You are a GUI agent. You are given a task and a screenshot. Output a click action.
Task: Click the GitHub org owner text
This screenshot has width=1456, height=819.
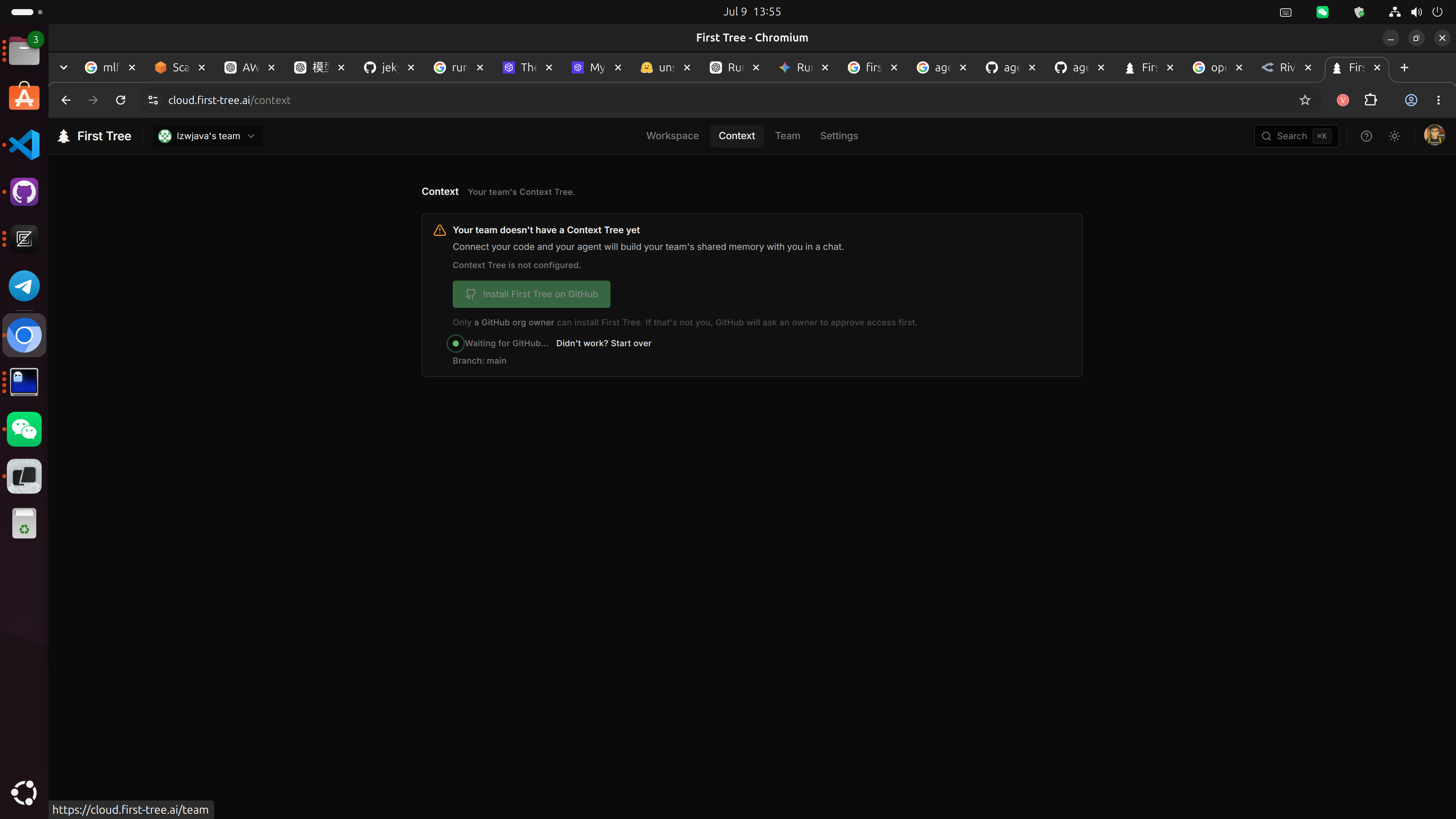click(x=514, y=323)
